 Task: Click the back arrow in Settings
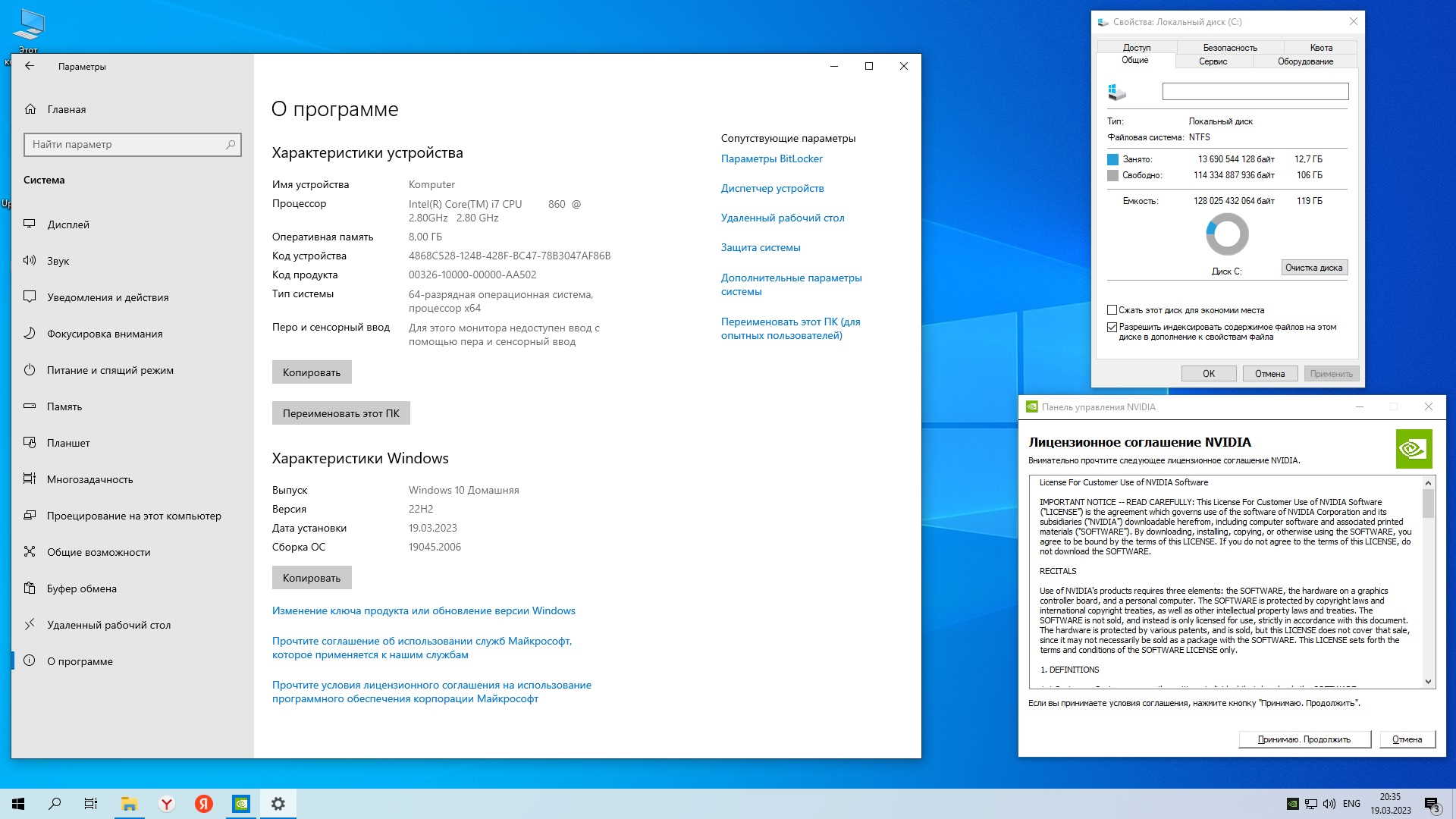[x=30, y=66]
